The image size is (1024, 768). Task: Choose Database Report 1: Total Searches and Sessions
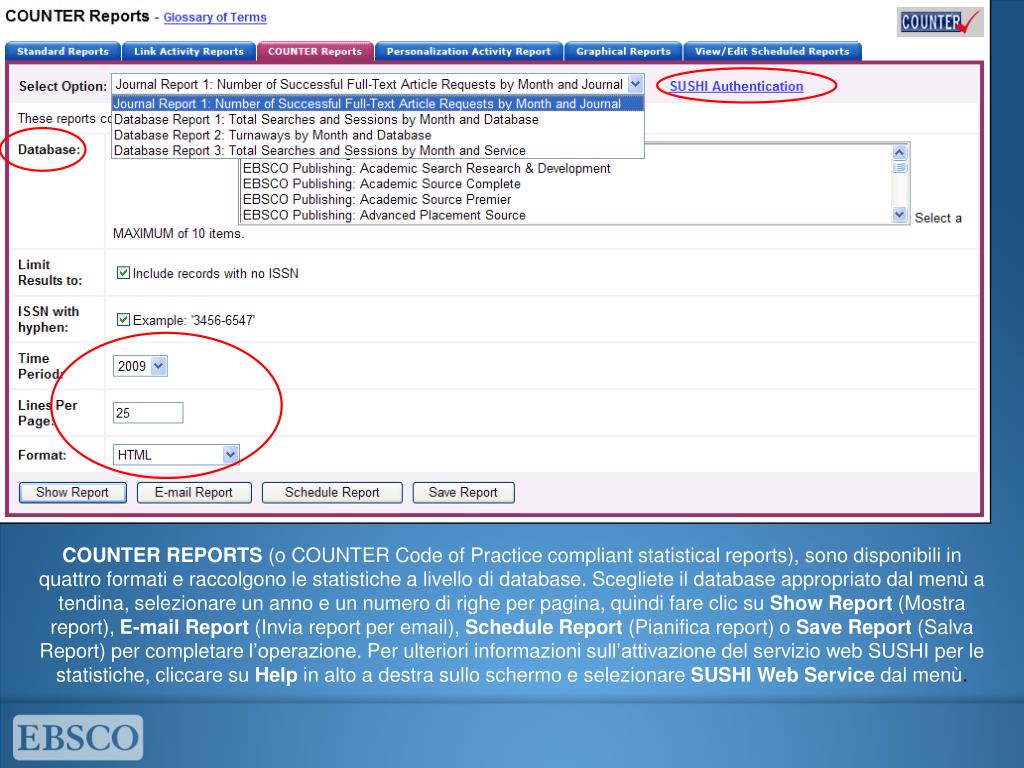(x=378, y=120)
